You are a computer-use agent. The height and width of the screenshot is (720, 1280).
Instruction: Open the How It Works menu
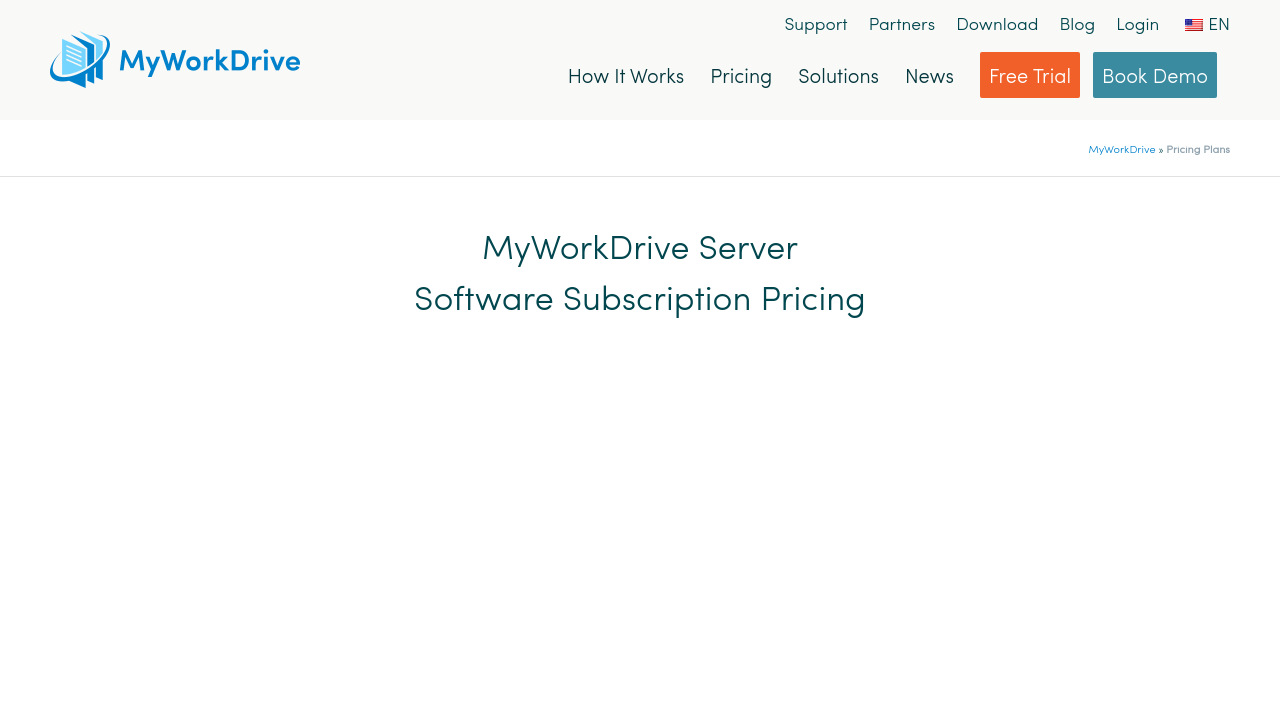[626, 76]
